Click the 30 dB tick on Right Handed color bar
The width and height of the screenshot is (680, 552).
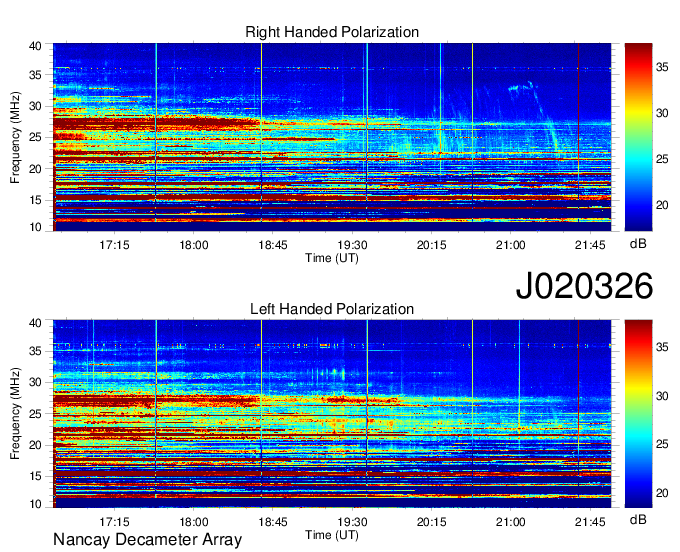click(662, 113)
